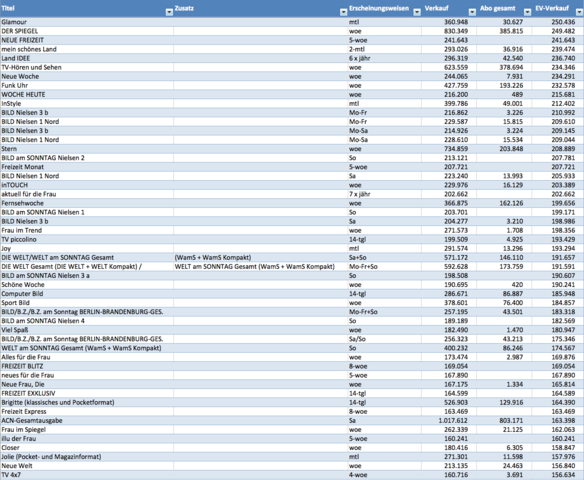Select the Brigitte (klassisches und Pocketformat) cell
Image resolution: width=584 pixels, height=480 pixels.
point(87,403)
